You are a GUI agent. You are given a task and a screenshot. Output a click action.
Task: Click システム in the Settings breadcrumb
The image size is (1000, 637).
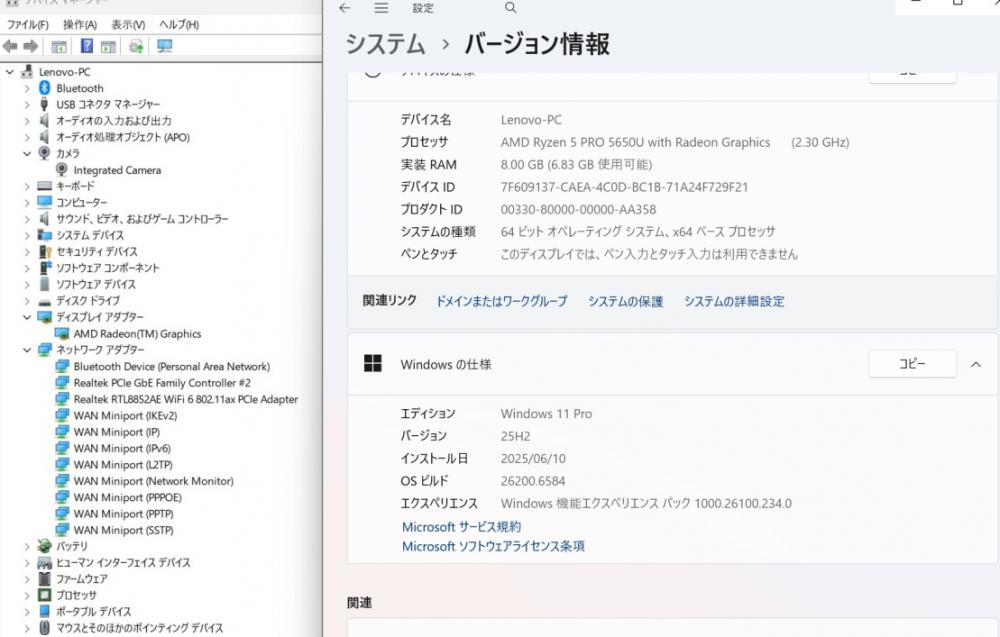(x=385, y=44)
